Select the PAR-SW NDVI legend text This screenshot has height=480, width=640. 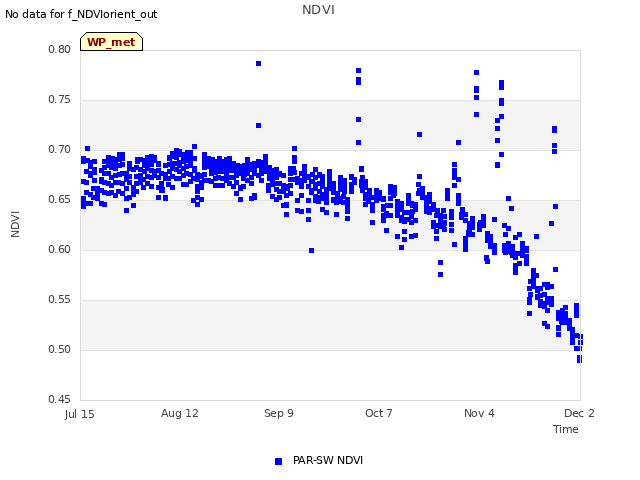click(328, 460)
